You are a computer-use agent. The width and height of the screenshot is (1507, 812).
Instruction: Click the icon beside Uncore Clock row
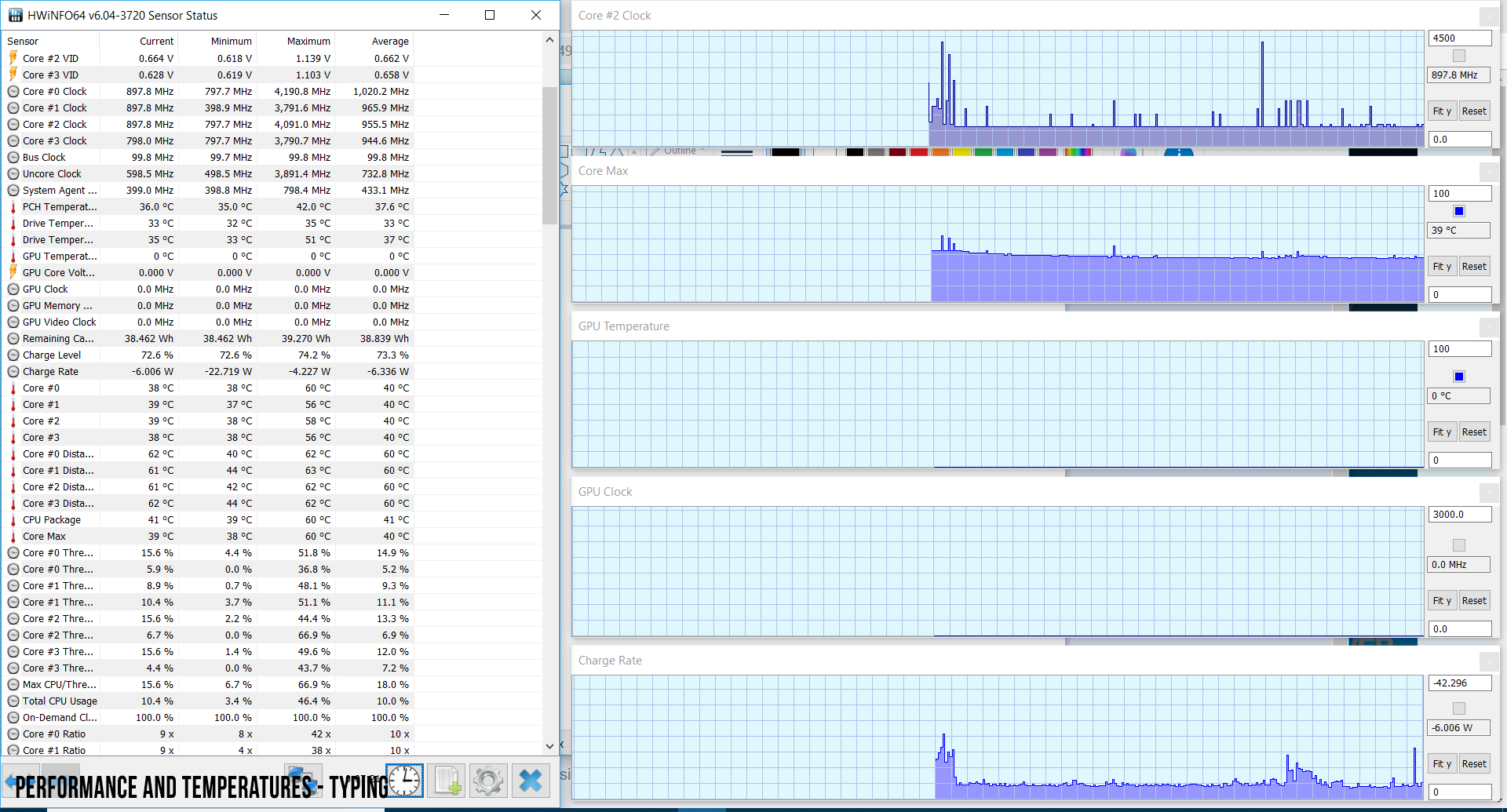coord(13,174)
